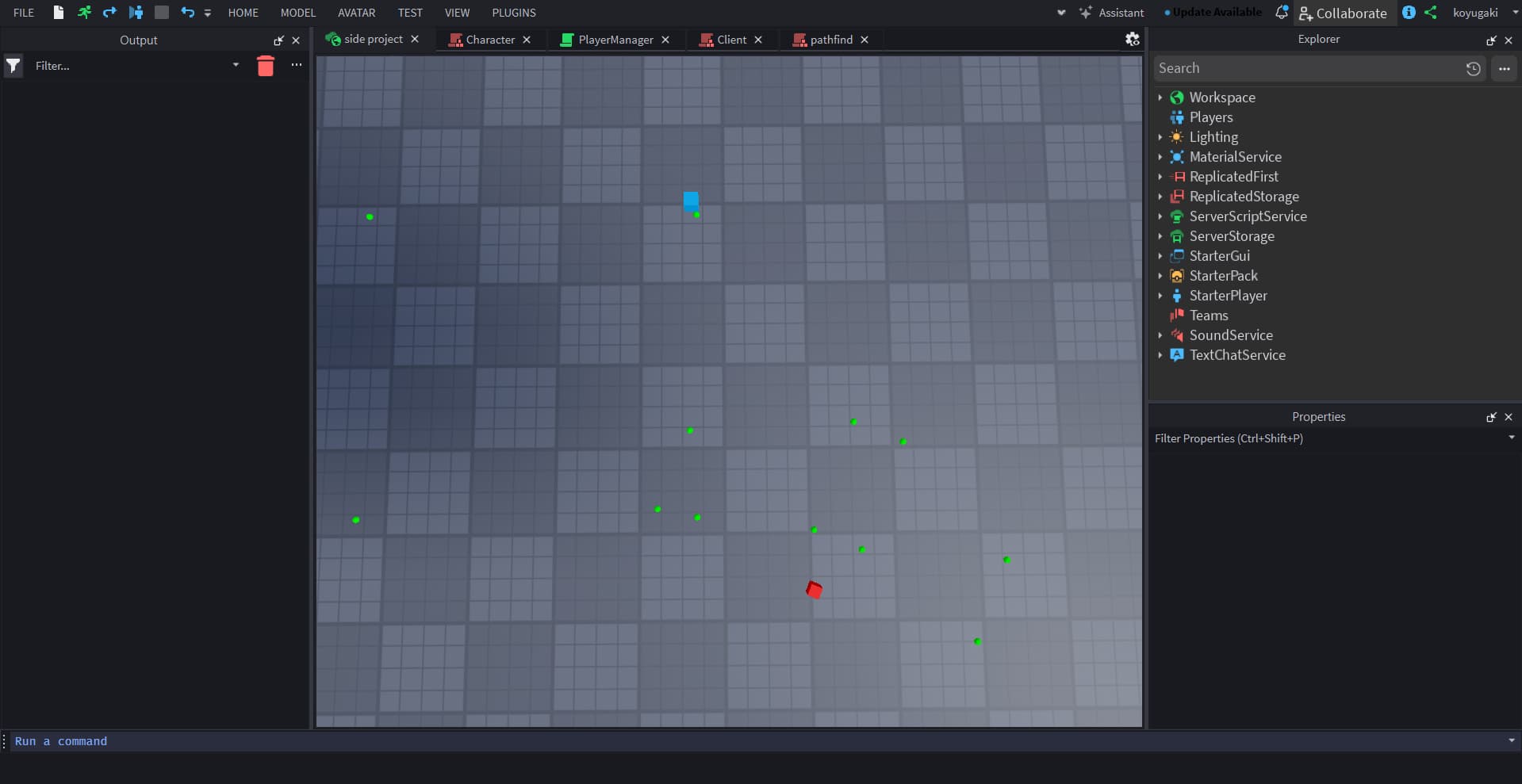Open the MODEL ribbon menu
Image resolution: width=1522 pixels, height=784 pixels.
[x=297, y=12]
